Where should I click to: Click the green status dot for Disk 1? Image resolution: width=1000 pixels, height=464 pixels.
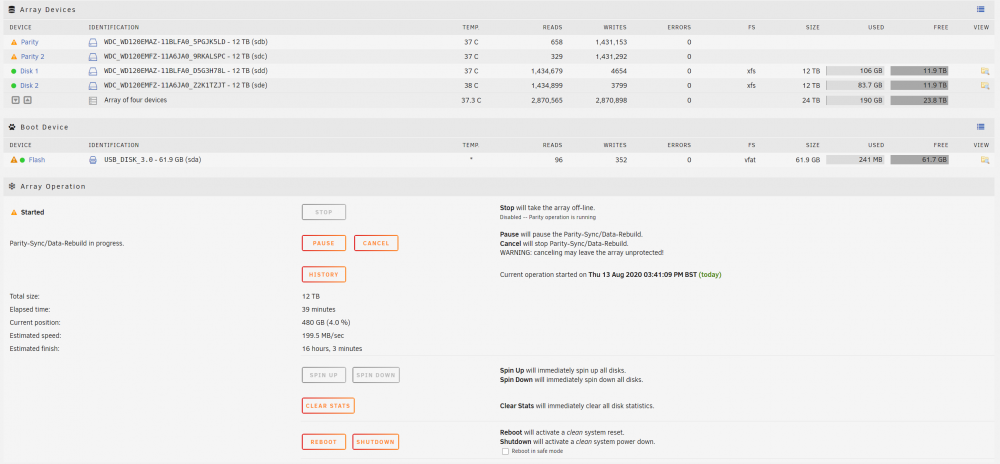pyautogui.click(x=13, y=71)
